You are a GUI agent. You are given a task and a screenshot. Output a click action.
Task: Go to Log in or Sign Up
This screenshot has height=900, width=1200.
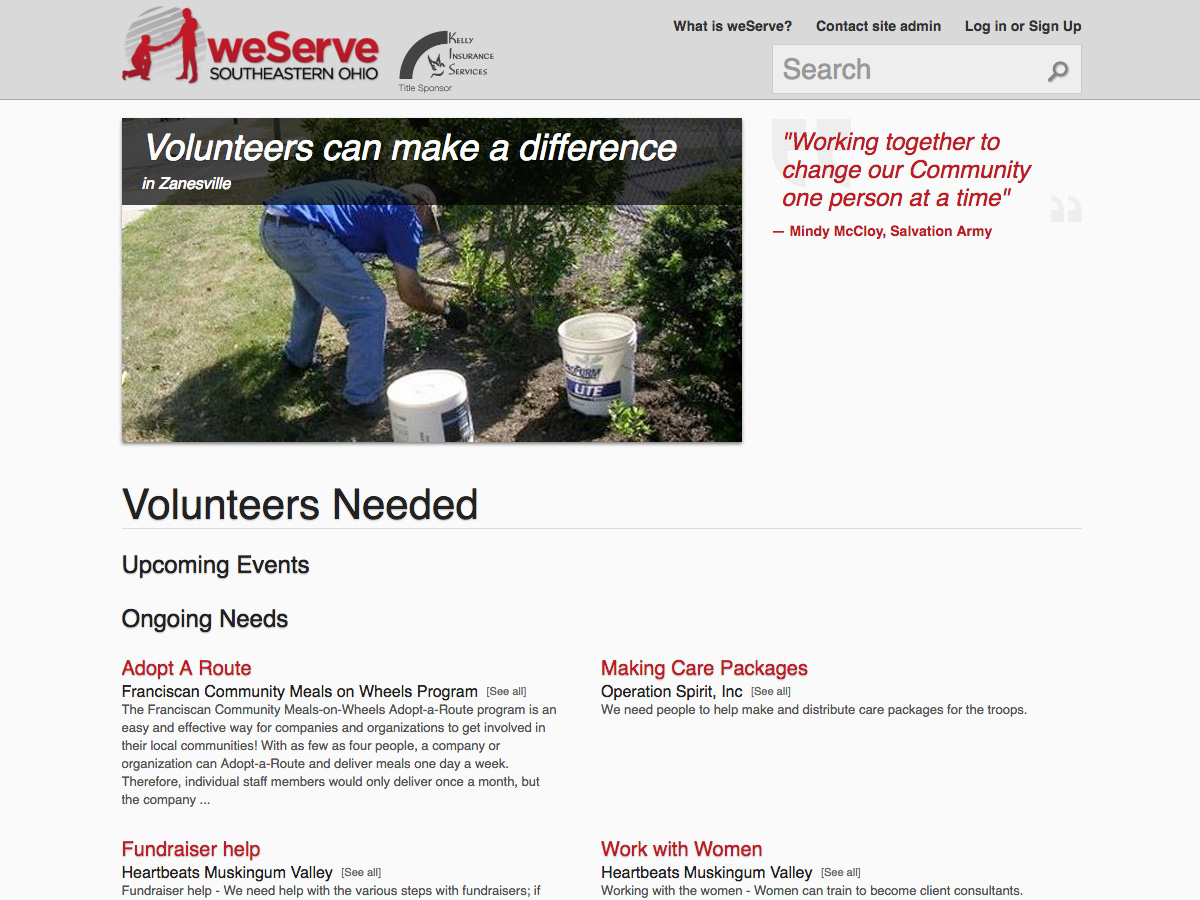(1023, 26)
